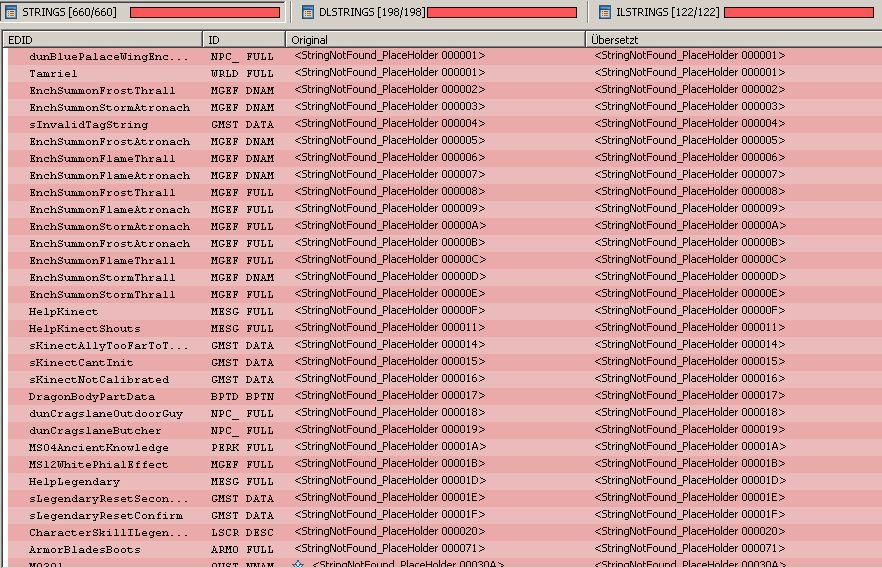Click Übersetzt cell PlaceHolder 000004

(x=690, y=123)
